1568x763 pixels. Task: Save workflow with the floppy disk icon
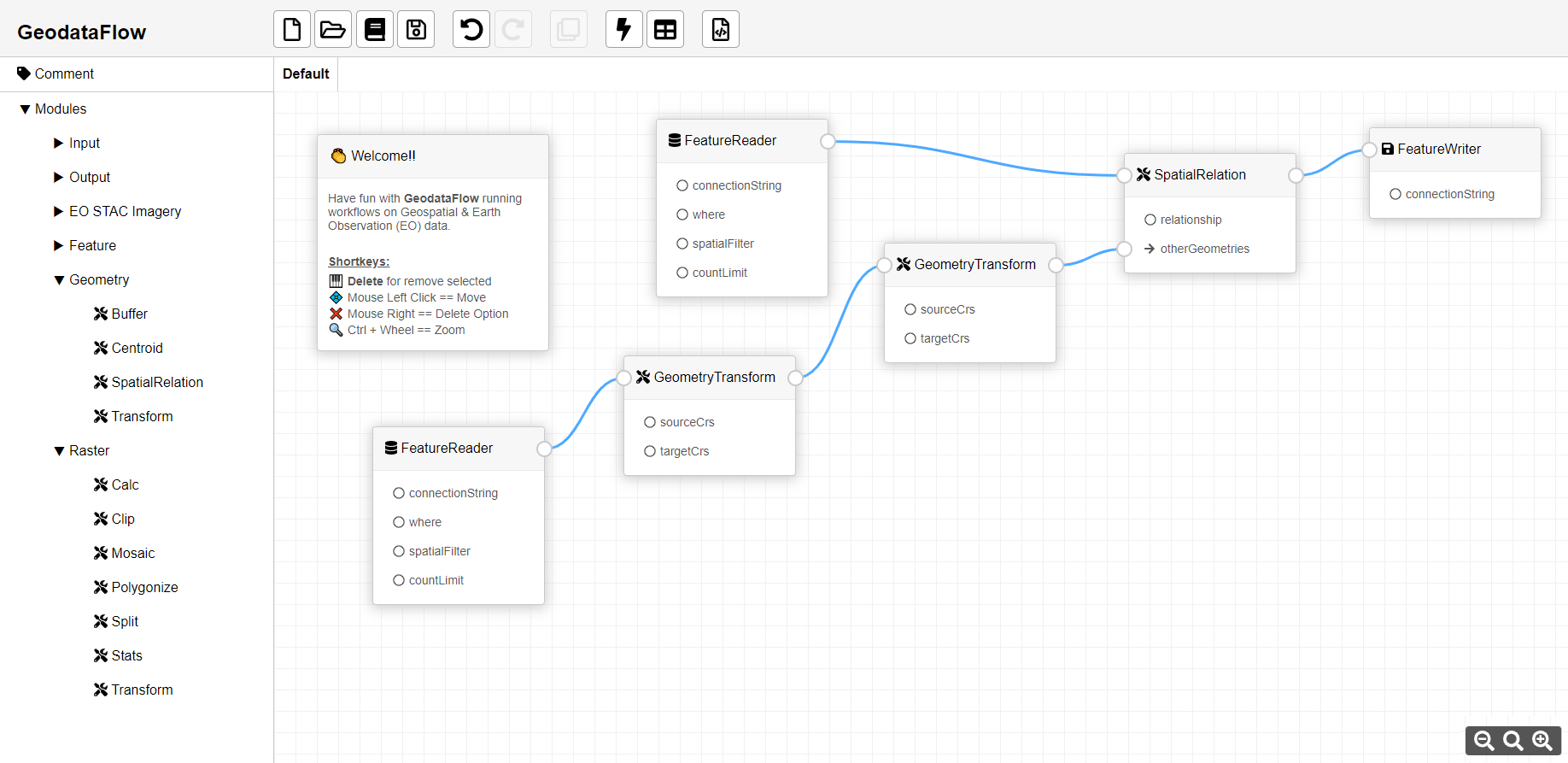click(x=416, y=30)
